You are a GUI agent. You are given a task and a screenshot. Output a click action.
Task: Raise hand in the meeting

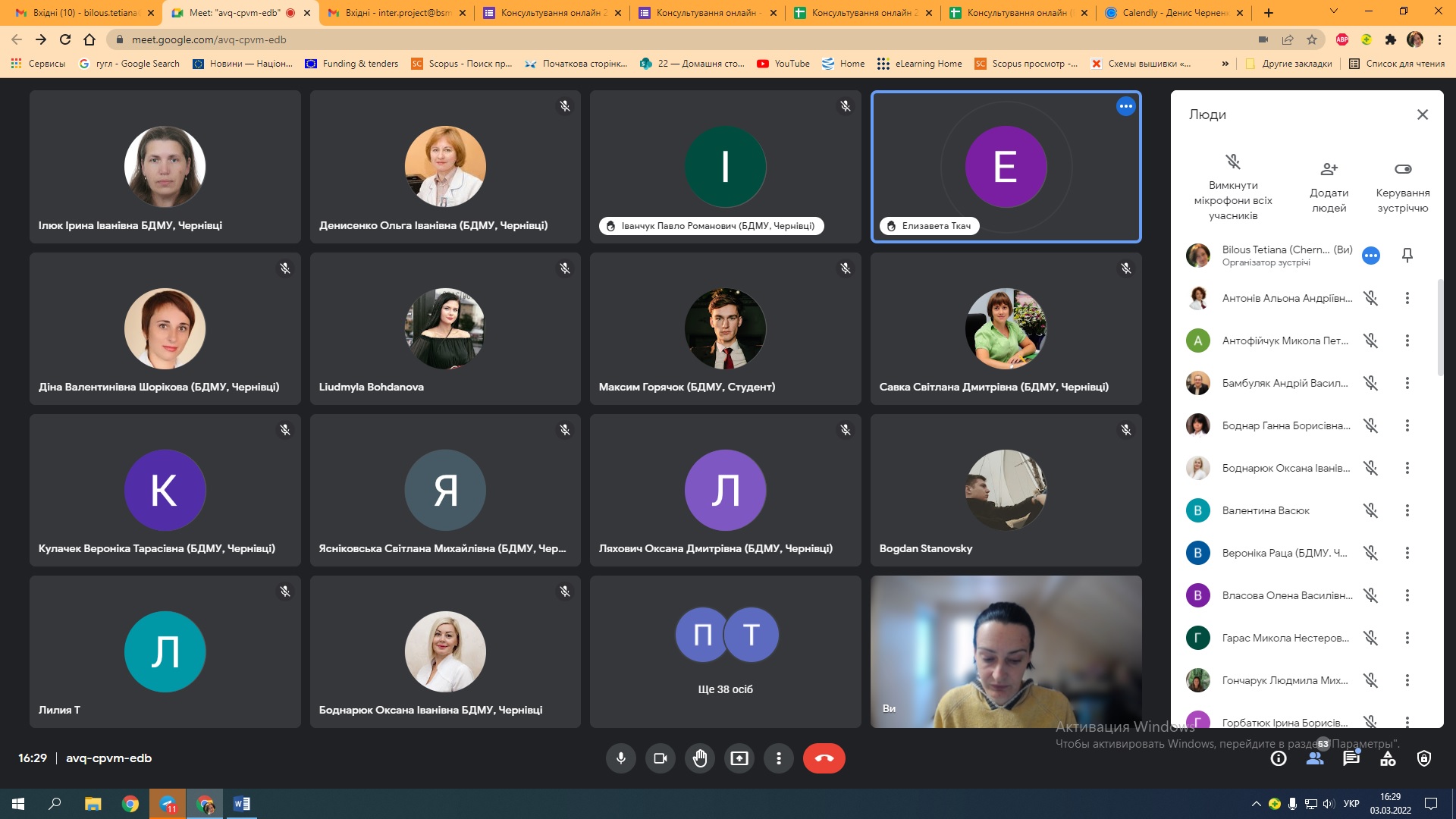[x=699, y=758]
